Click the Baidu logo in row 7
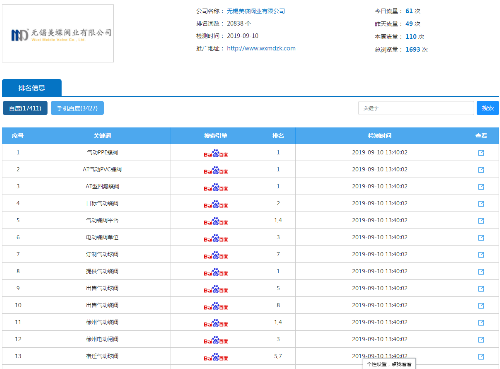This screenshot has height=369, width=500. (x=216, y=255)
